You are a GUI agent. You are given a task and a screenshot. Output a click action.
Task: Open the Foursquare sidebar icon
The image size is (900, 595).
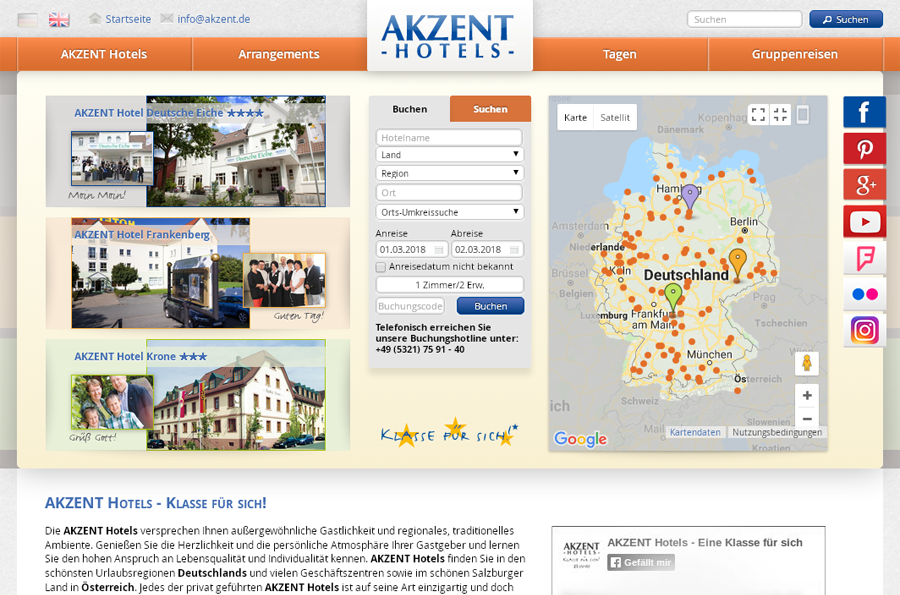click(x=864, y=258)
